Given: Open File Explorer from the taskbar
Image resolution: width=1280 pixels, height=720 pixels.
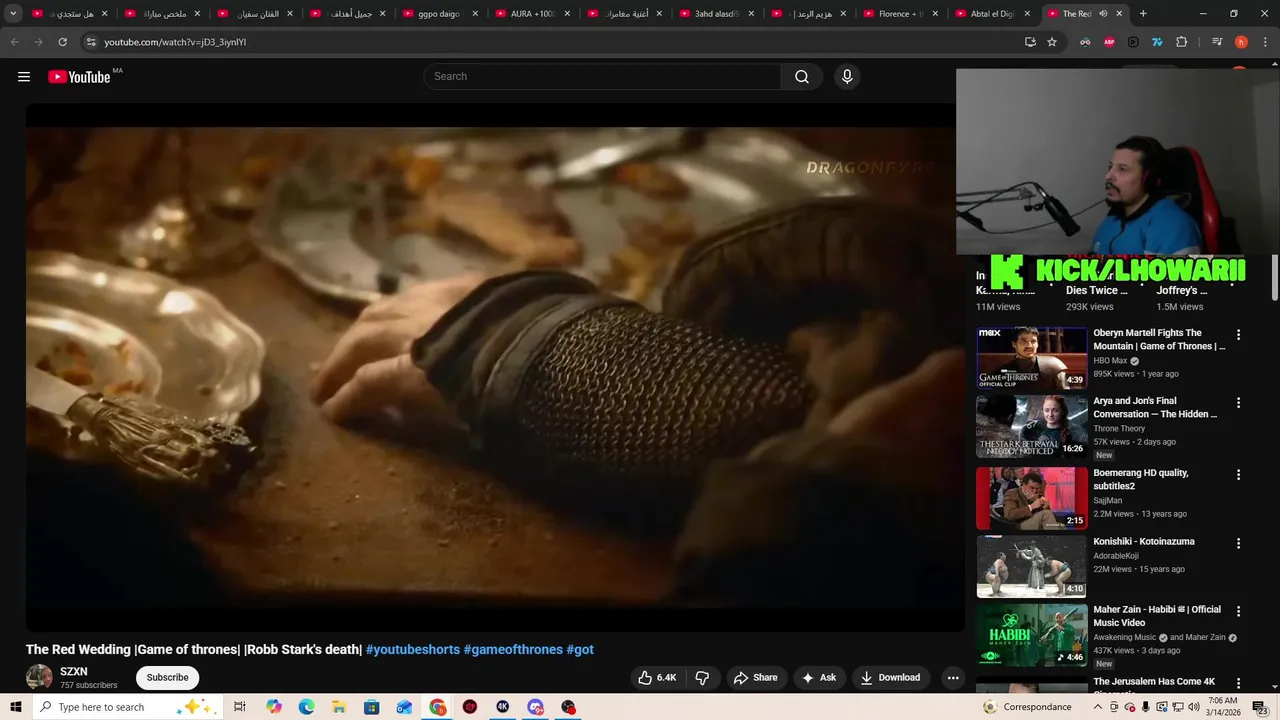Looking at the screenshot, I should (x=339, y=707).
